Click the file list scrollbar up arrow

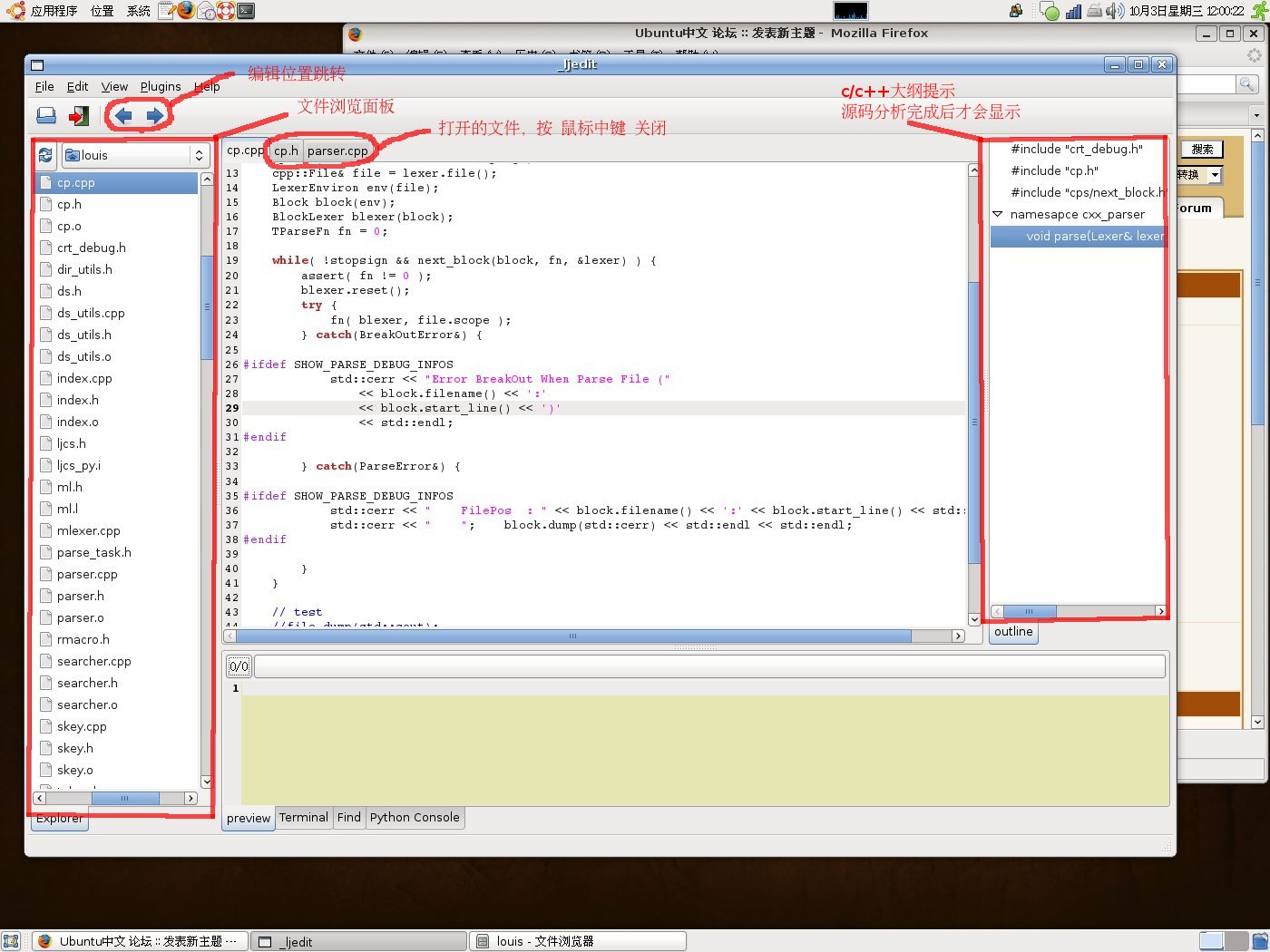pos(206,180)
